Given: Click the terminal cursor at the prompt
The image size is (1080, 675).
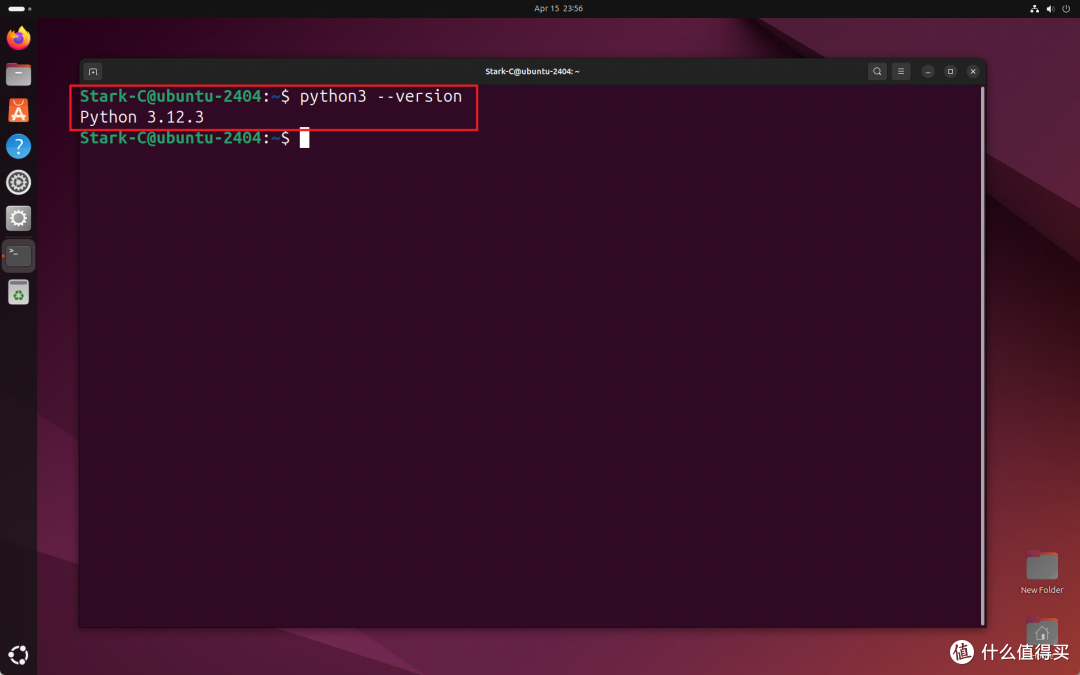Looking at the screenshot, I should tap(304, 138).
